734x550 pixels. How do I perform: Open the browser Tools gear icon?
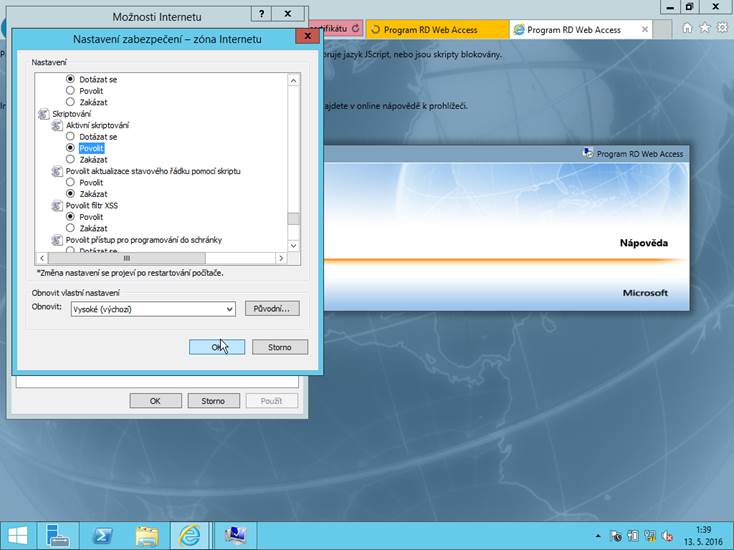[x=722, y=28]
